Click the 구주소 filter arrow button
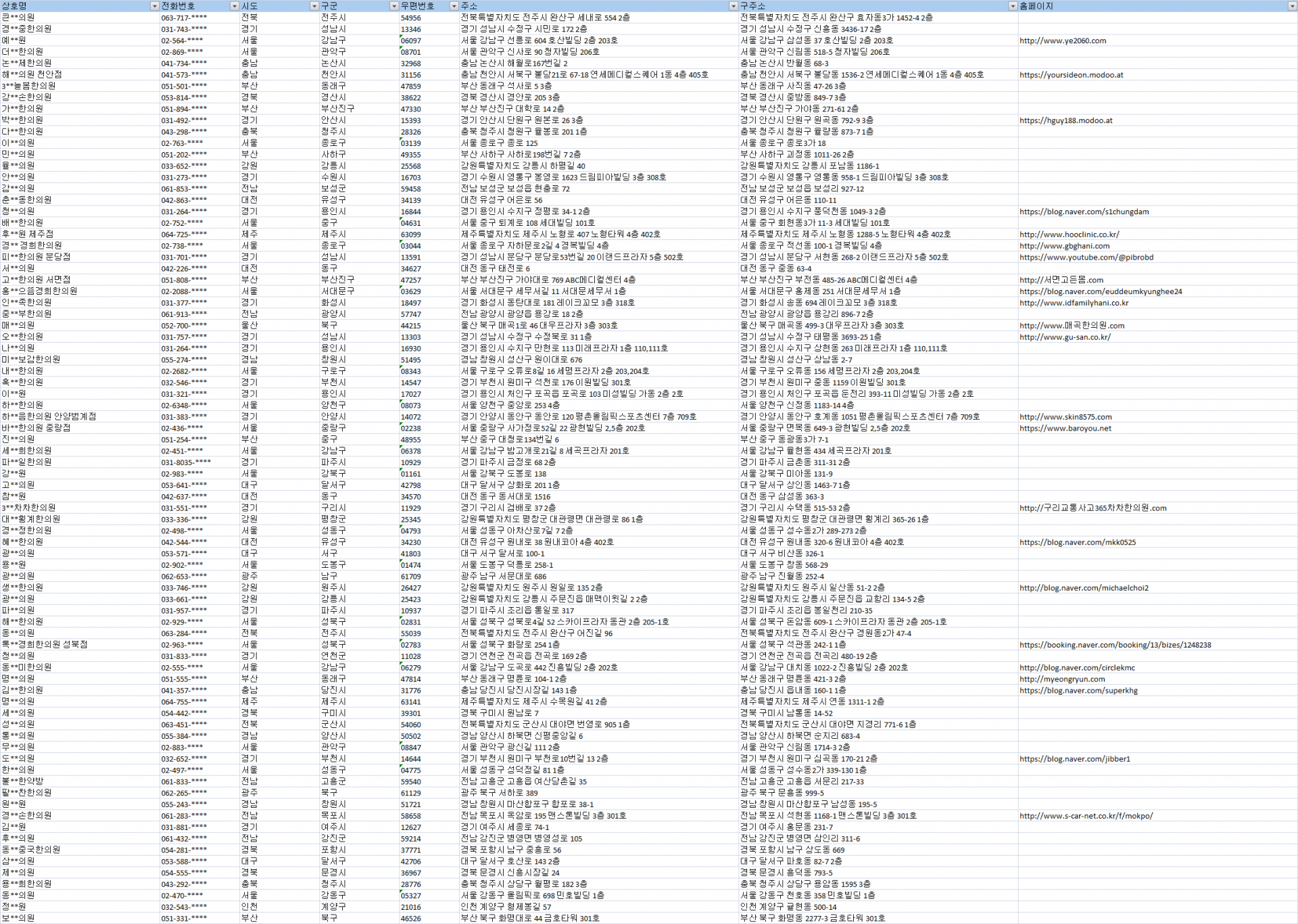Image resolution: width=1298 pixels, height=924 pixels. coord(1012,6)
